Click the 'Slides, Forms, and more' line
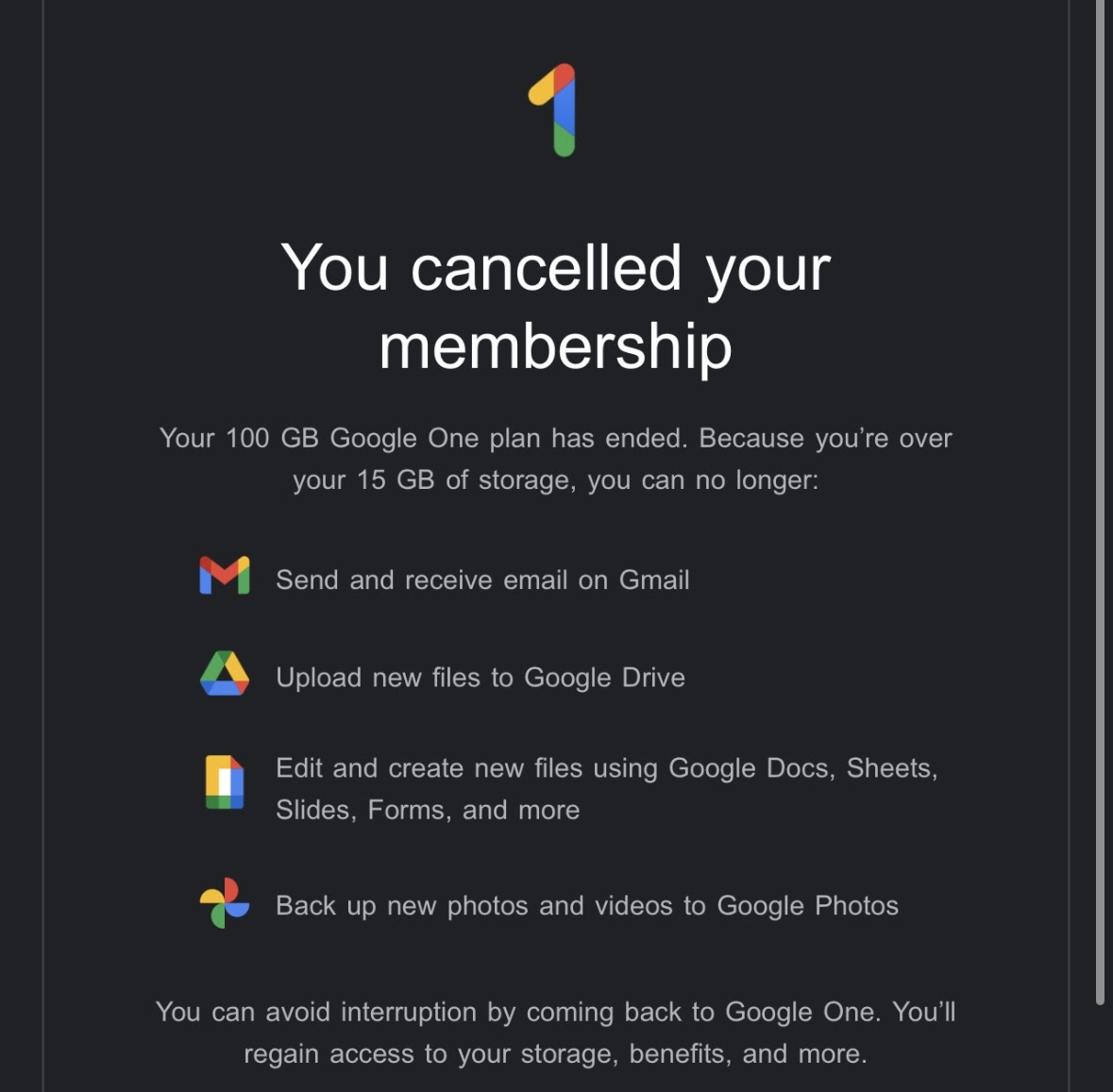Viewport: 1113px width, 1092px height. 428,810
